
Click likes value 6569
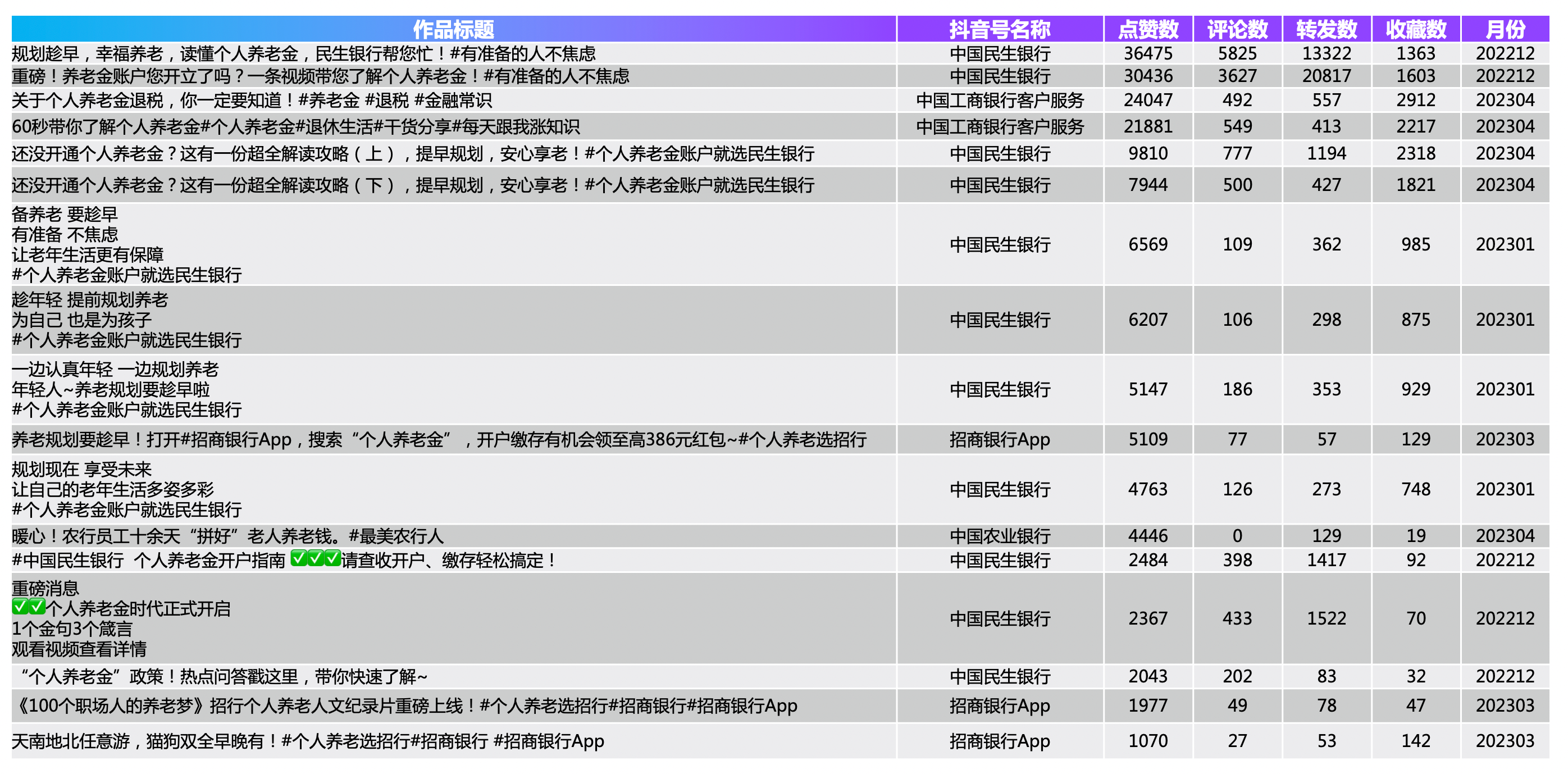point(1148,244)
